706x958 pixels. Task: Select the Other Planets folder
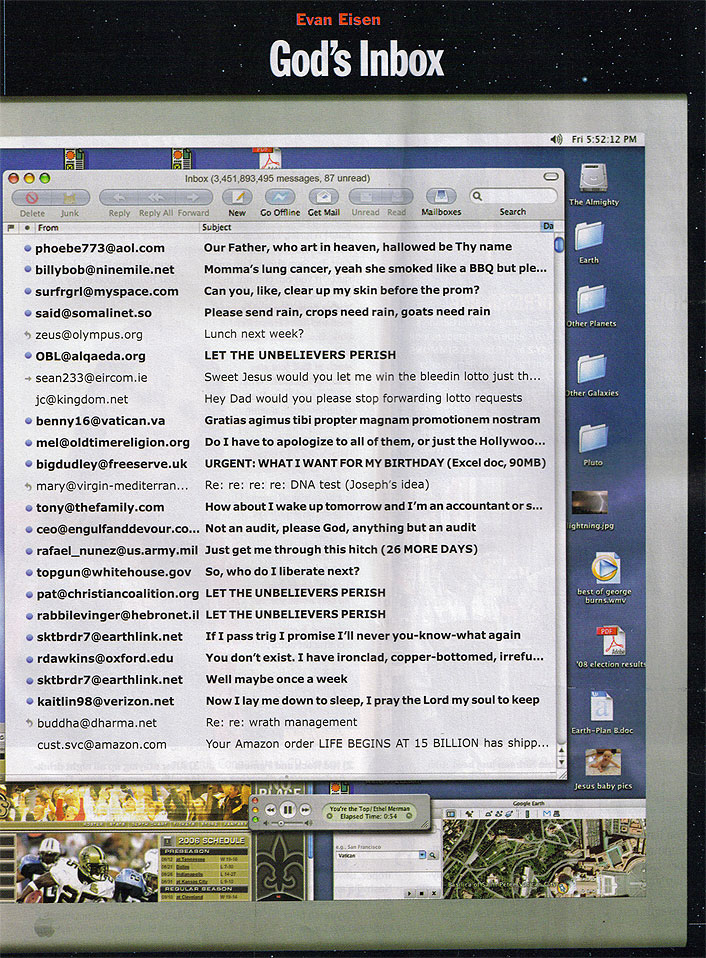point(591,300)
